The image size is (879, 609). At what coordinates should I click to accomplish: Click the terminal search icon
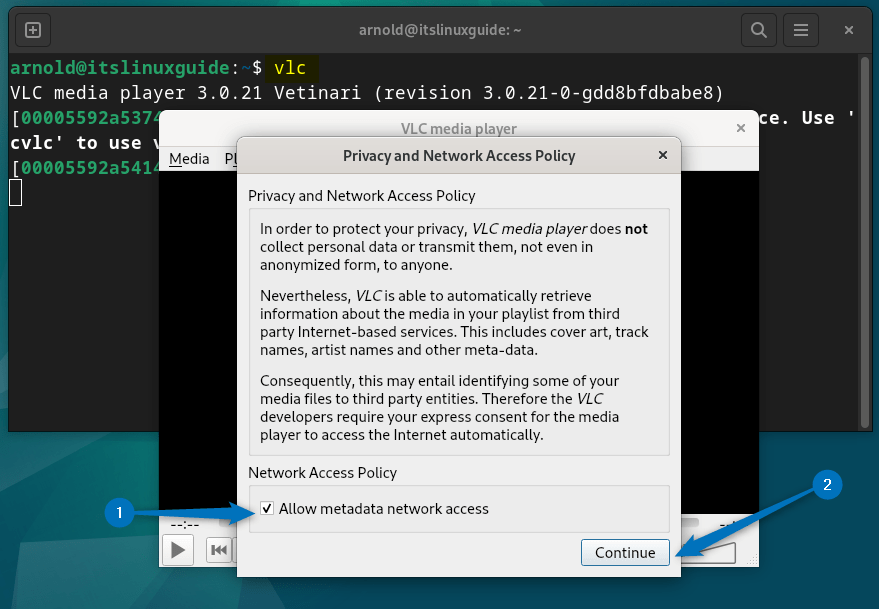point(758,30)
